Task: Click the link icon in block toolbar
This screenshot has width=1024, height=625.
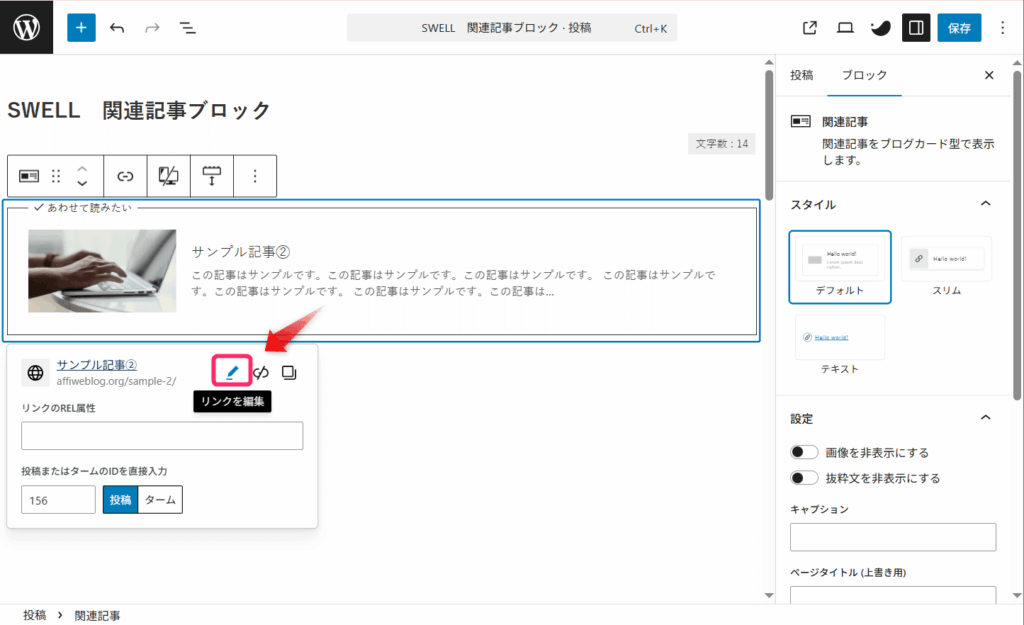Action: (125, 176)
